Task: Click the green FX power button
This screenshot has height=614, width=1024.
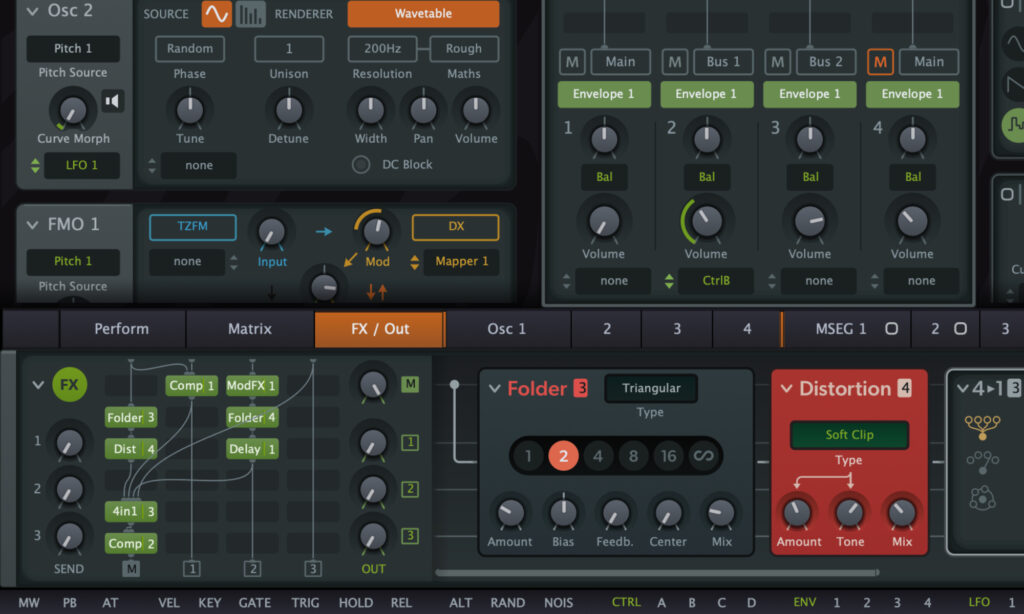Action: [x=69, y=384]
